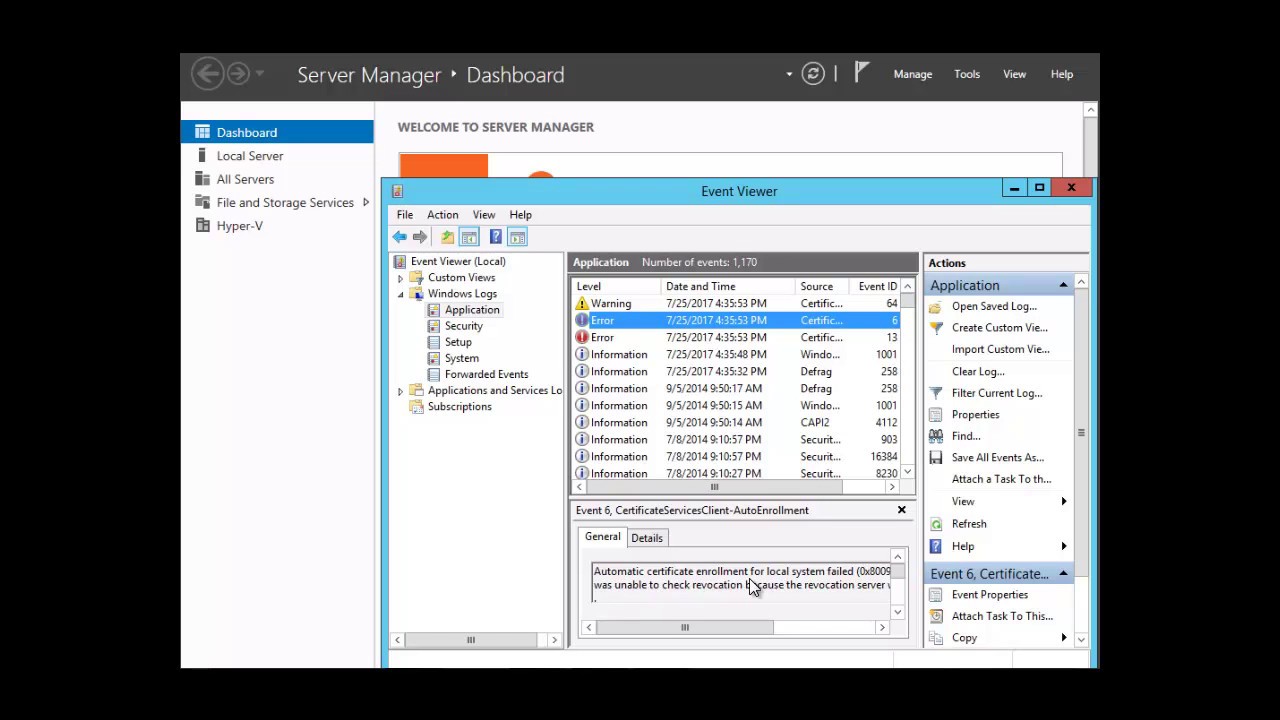Click the Copy action icon
Image resolution: width=1280 pixels, height=720 pixels.
coord(936,638)
